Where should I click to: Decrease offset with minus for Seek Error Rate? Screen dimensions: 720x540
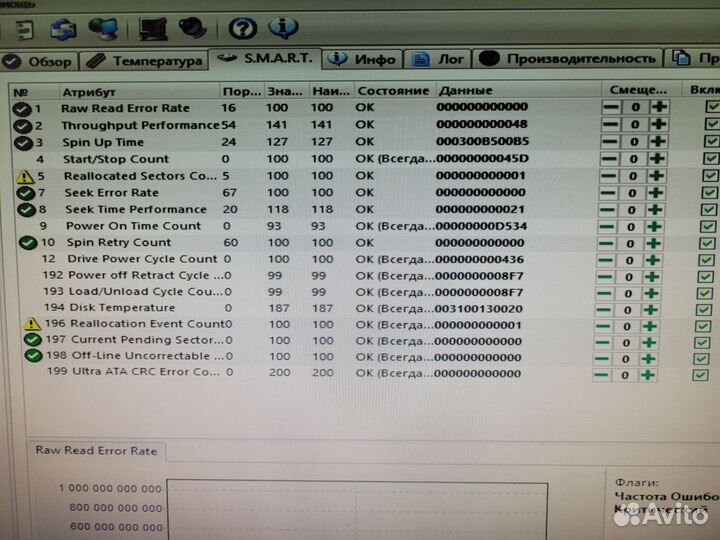tap(610, 192)
